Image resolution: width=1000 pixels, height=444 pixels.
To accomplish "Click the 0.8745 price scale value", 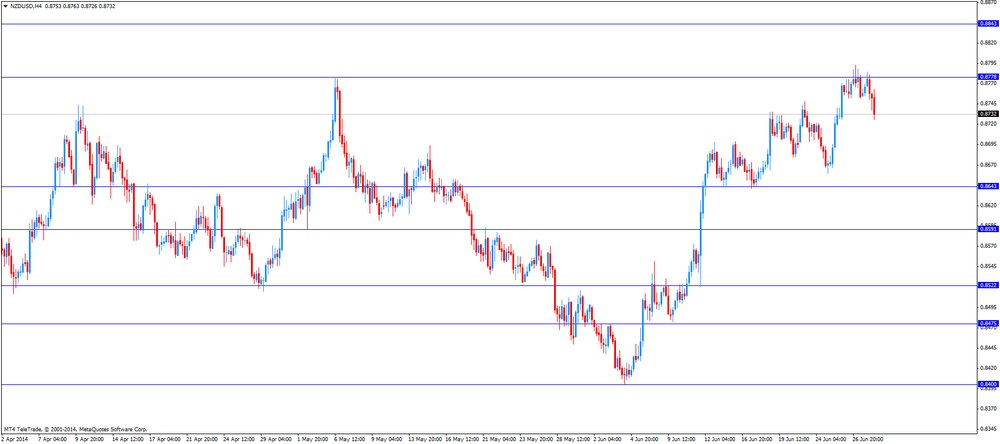I will click(988, 103).
